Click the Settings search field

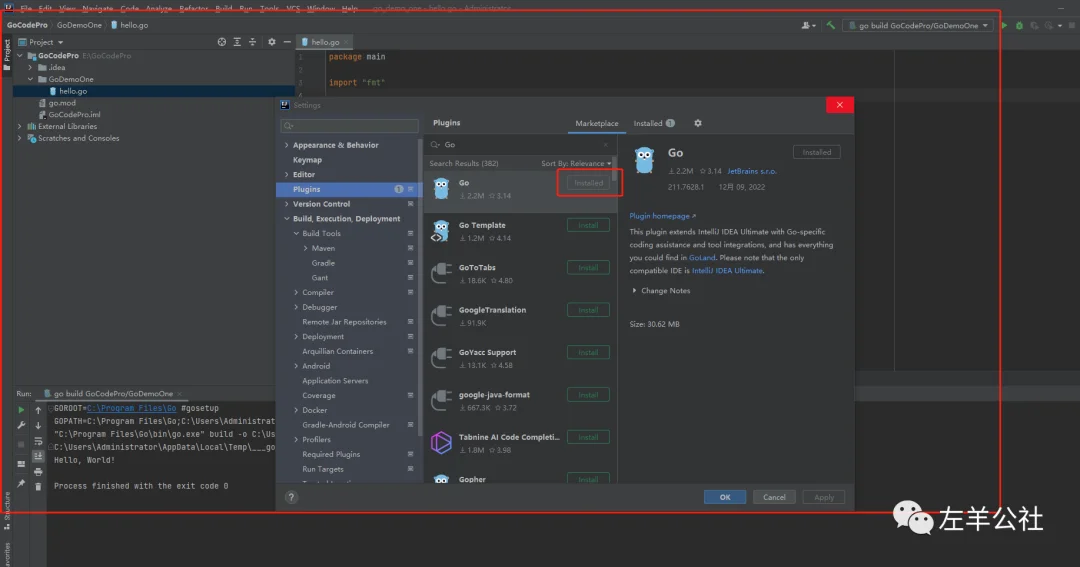click(x=349, y=126)
